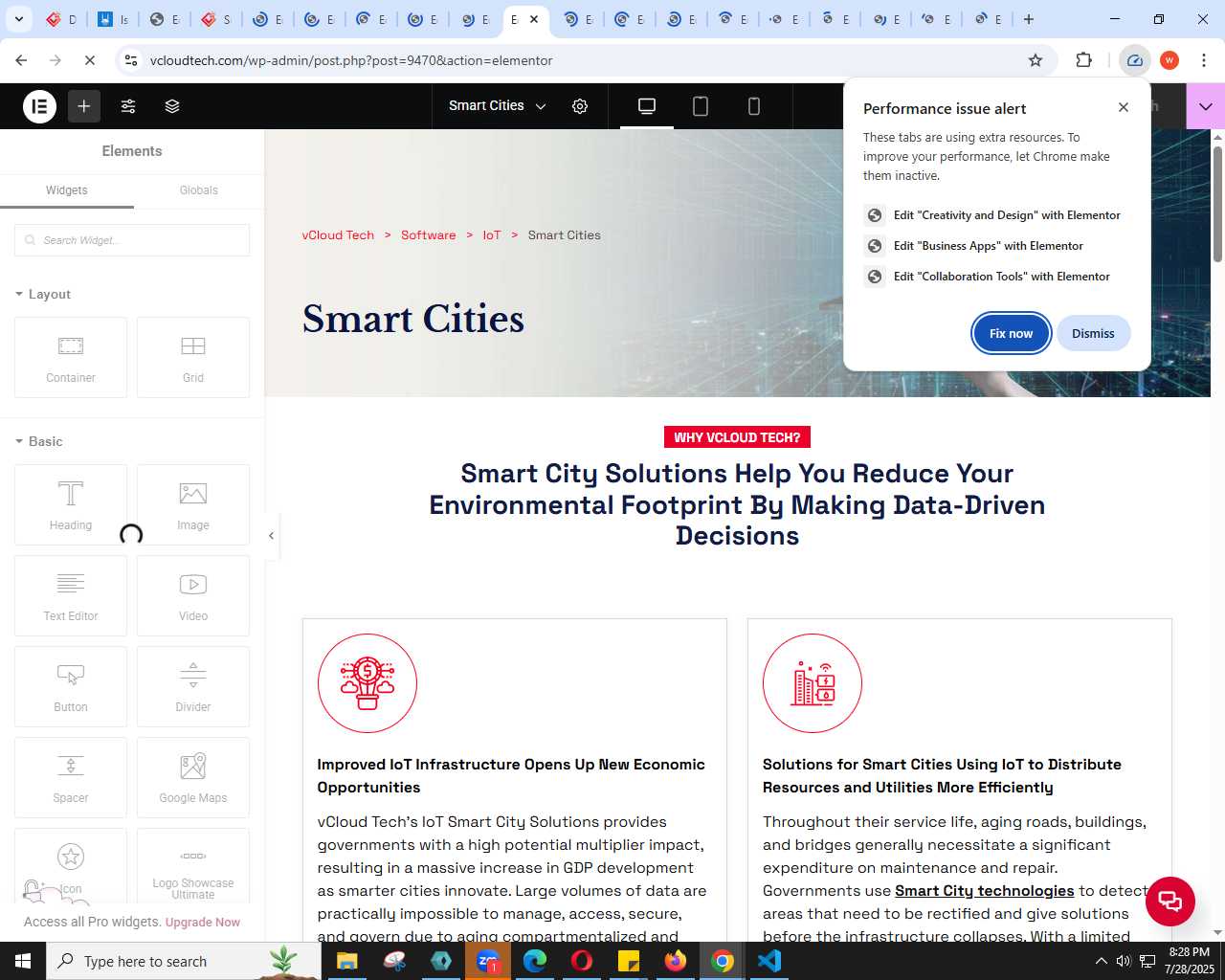Collapse the Basic widgets section
Screen dimensions: 1225x980
[x=39, y=441]
